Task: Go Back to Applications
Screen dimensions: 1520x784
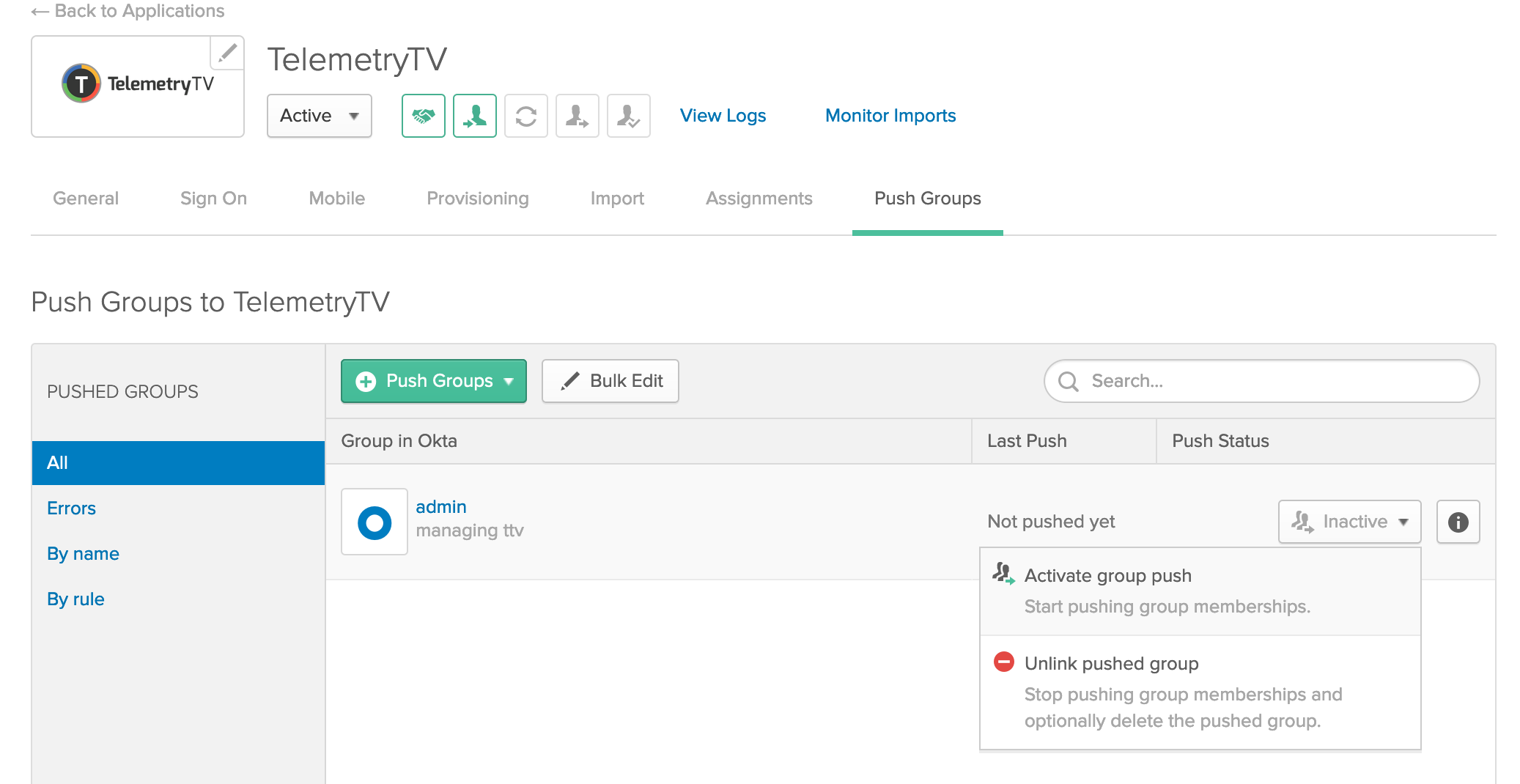Action: tap(128, 11)
